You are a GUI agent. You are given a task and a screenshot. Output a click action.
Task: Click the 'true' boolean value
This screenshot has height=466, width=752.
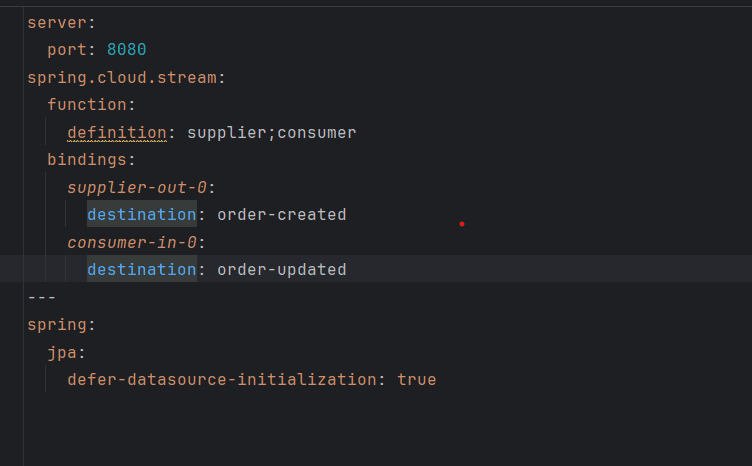(x=416, y=380)
